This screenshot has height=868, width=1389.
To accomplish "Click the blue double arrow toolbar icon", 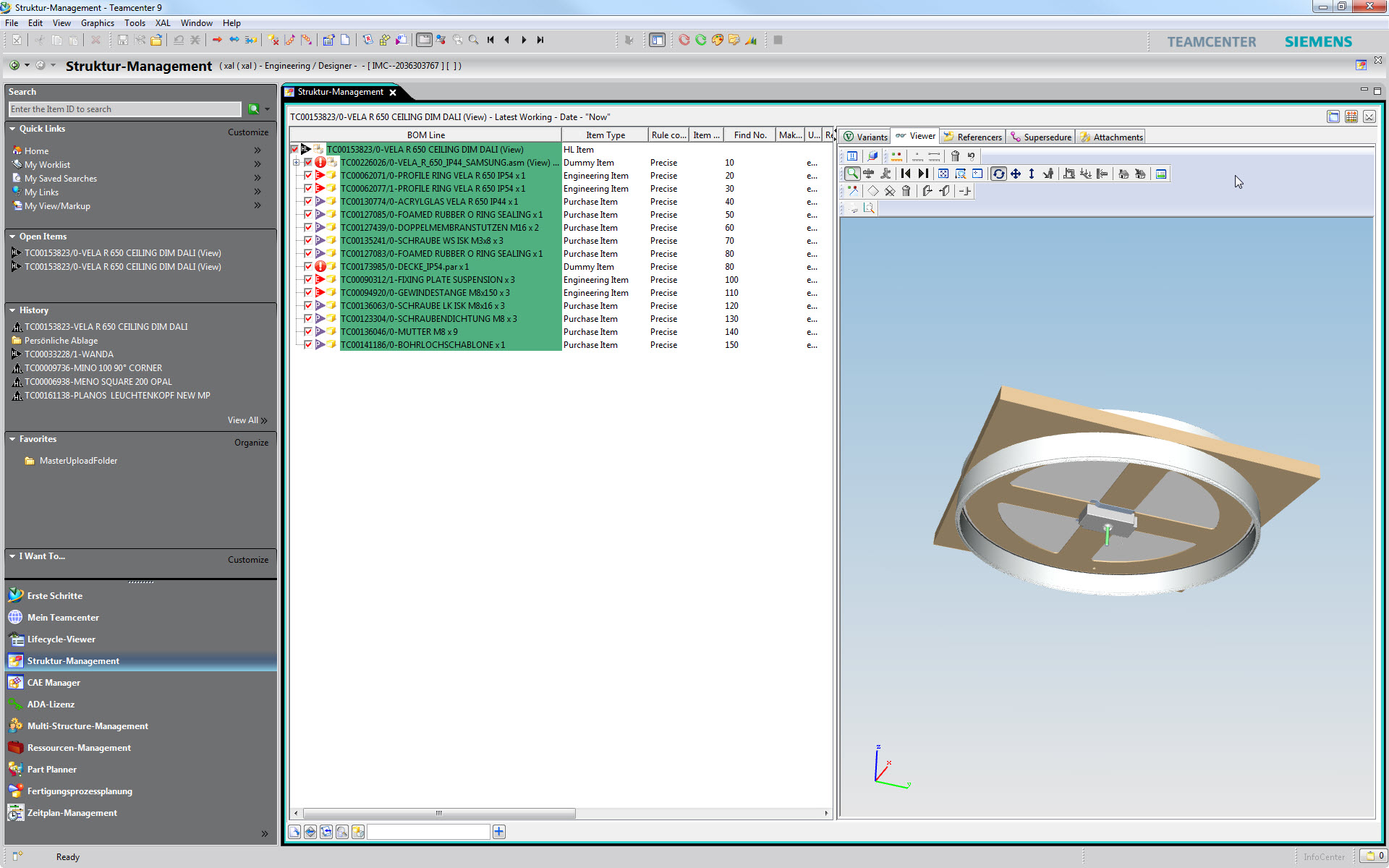I will click(234, 40).
